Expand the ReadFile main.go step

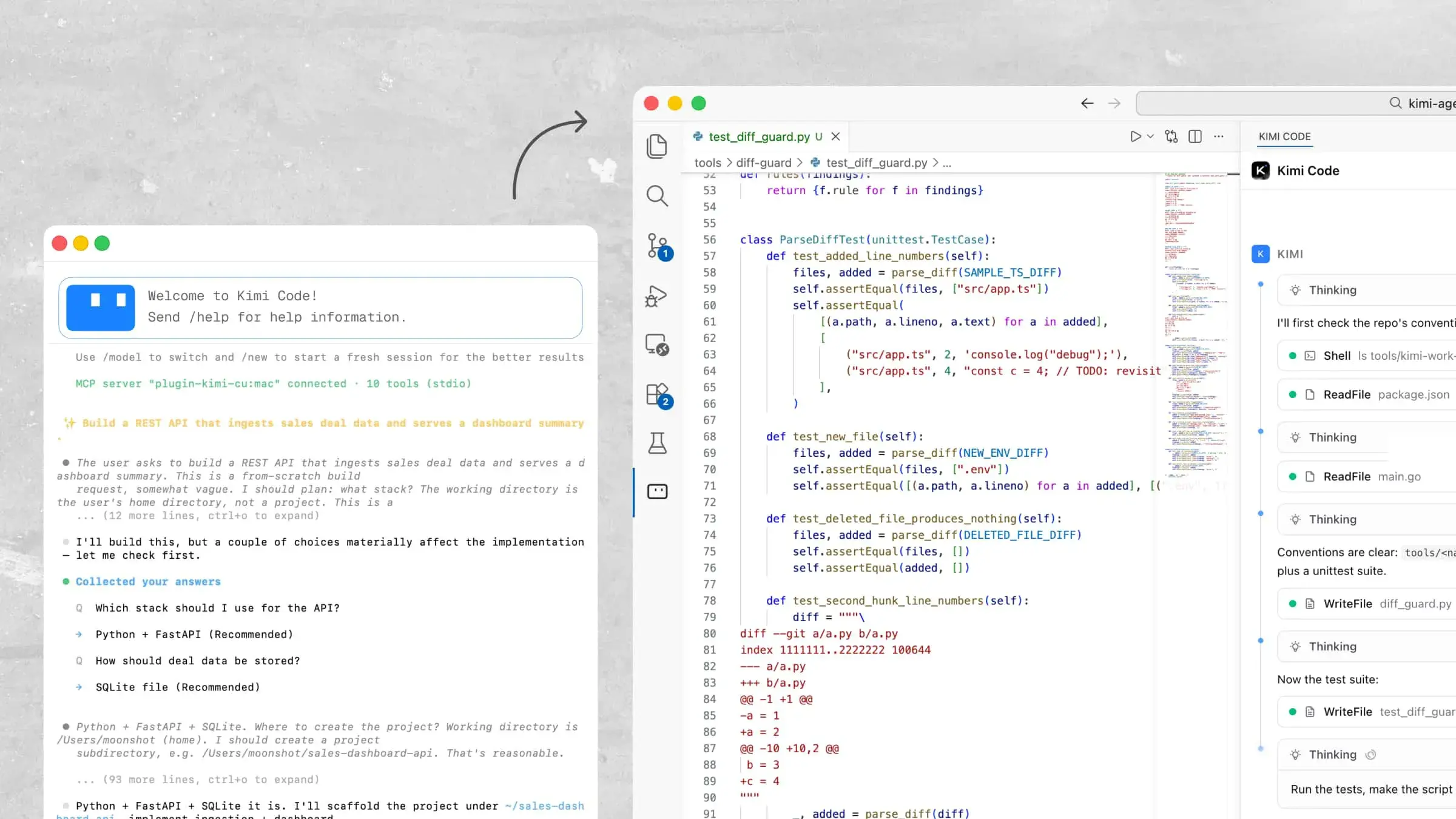(x=1366, y=476)
